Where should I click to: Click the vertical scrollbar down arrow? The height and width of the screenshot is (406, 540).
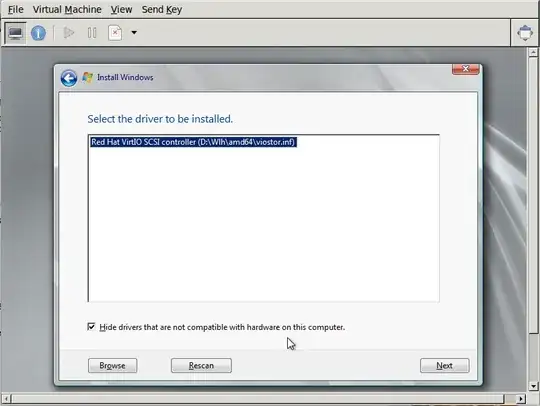(x=533, y=386)
